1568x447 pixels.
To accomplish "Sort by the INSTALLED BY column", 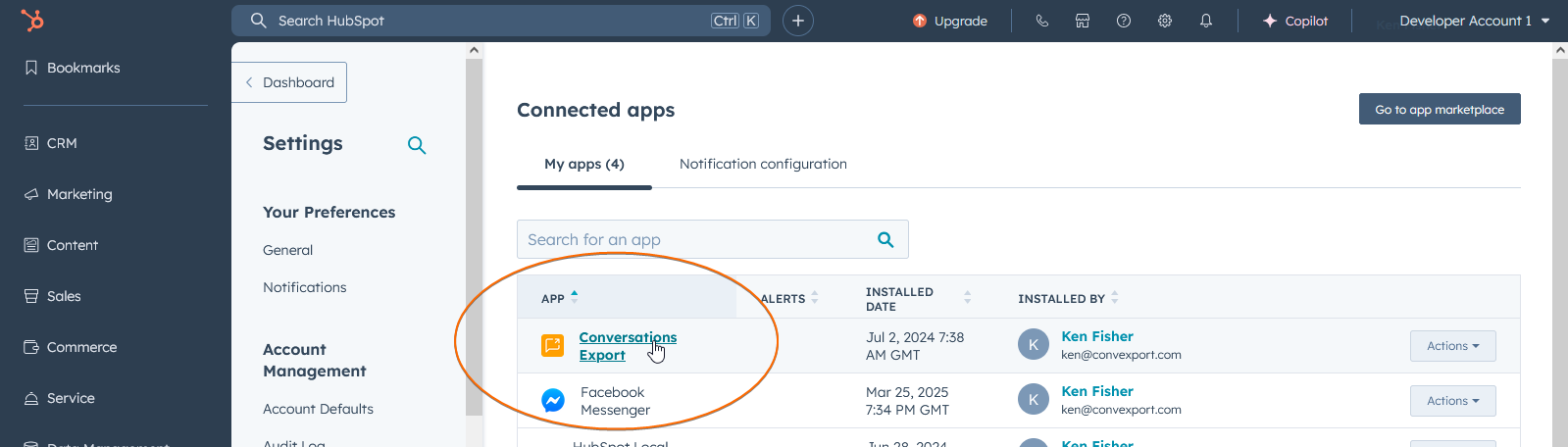I will pyautogui.click(x=1068, y=298).
